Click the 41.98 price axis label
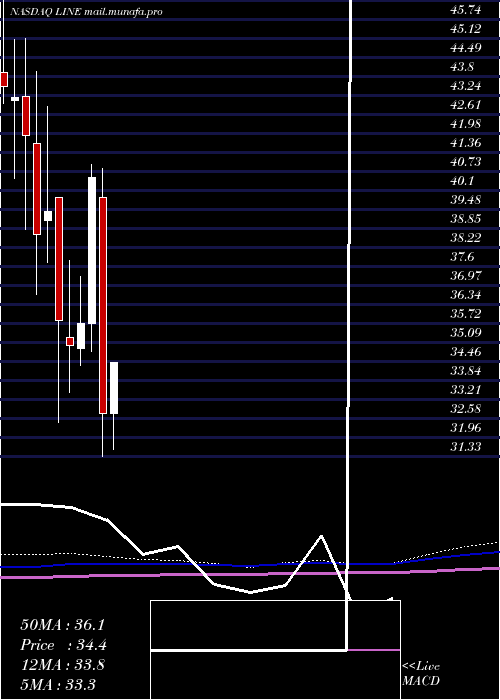 point(466,124)
